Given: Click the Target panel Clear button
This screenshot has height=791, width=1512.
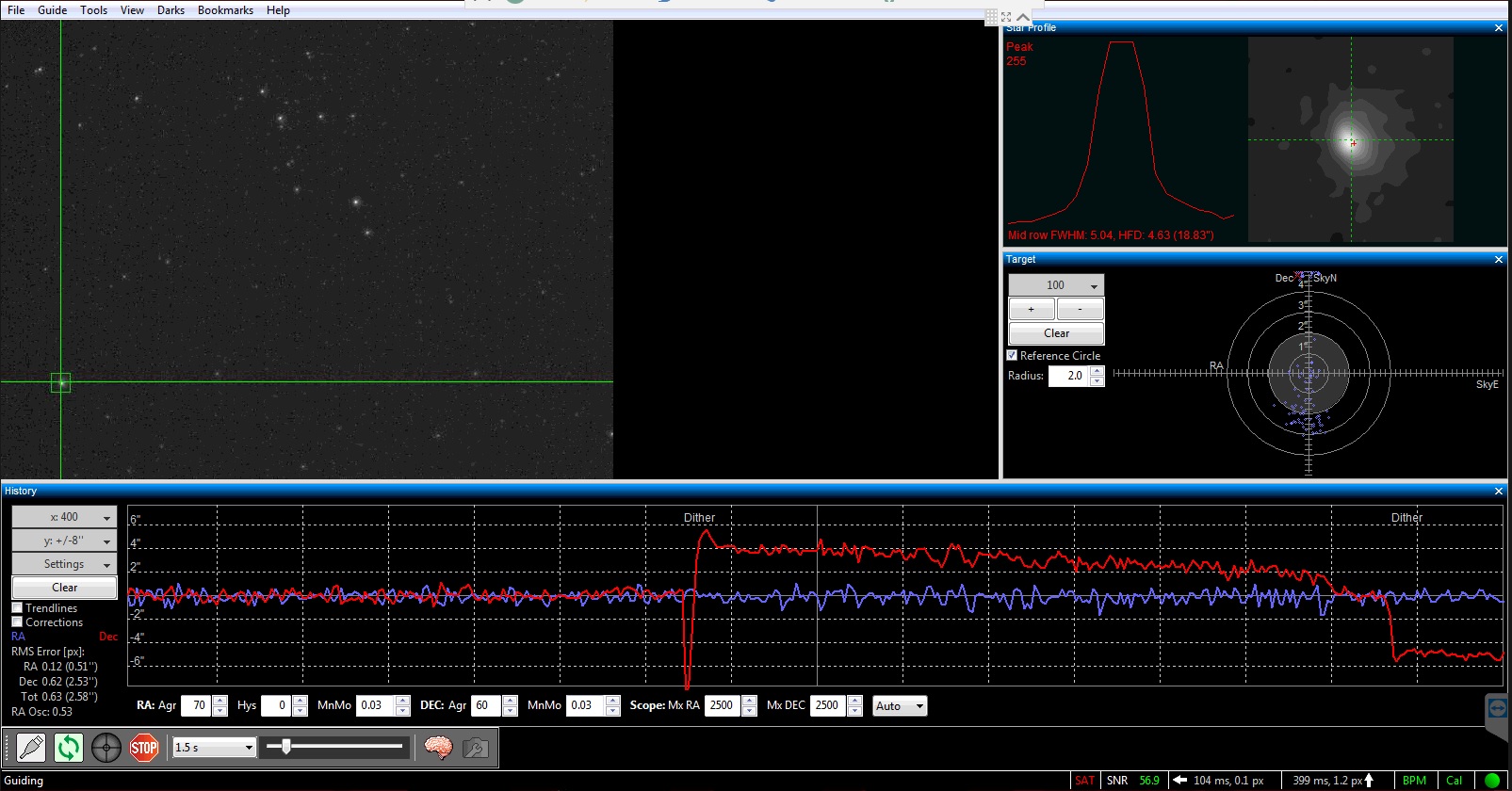Looking at the screenshot, I should click(x=1056, y=333).
